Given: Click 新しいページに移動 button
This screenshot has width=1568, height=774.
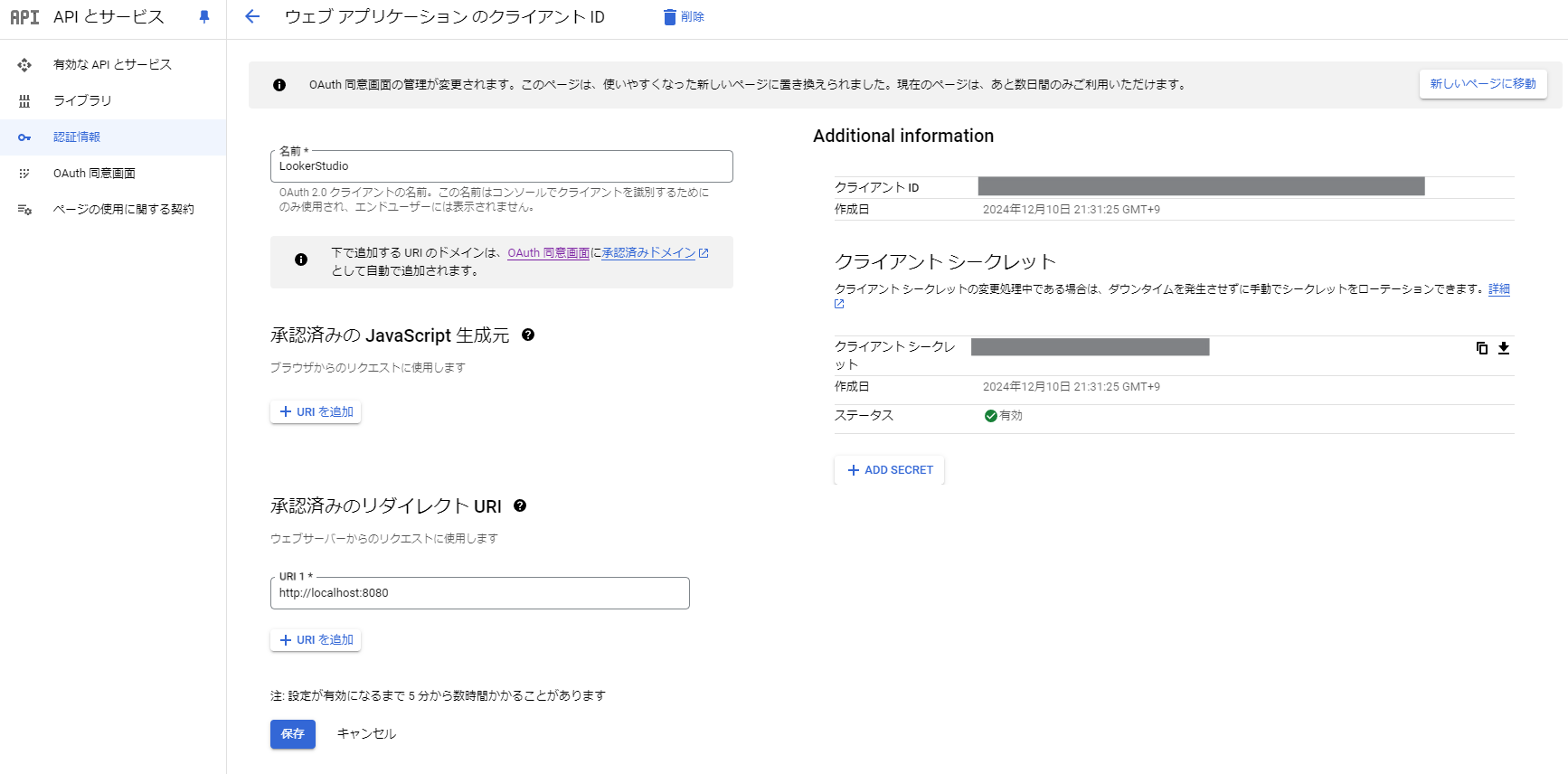Looking at the screenshot, I should pos(1483,84).
